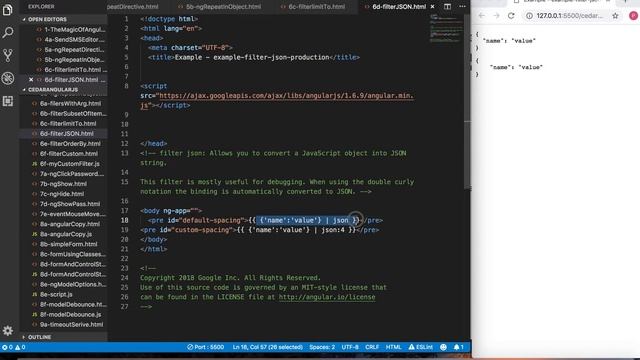
Task: Follow the angularjs googleapis script URL
Action: [x=286, y=96]
